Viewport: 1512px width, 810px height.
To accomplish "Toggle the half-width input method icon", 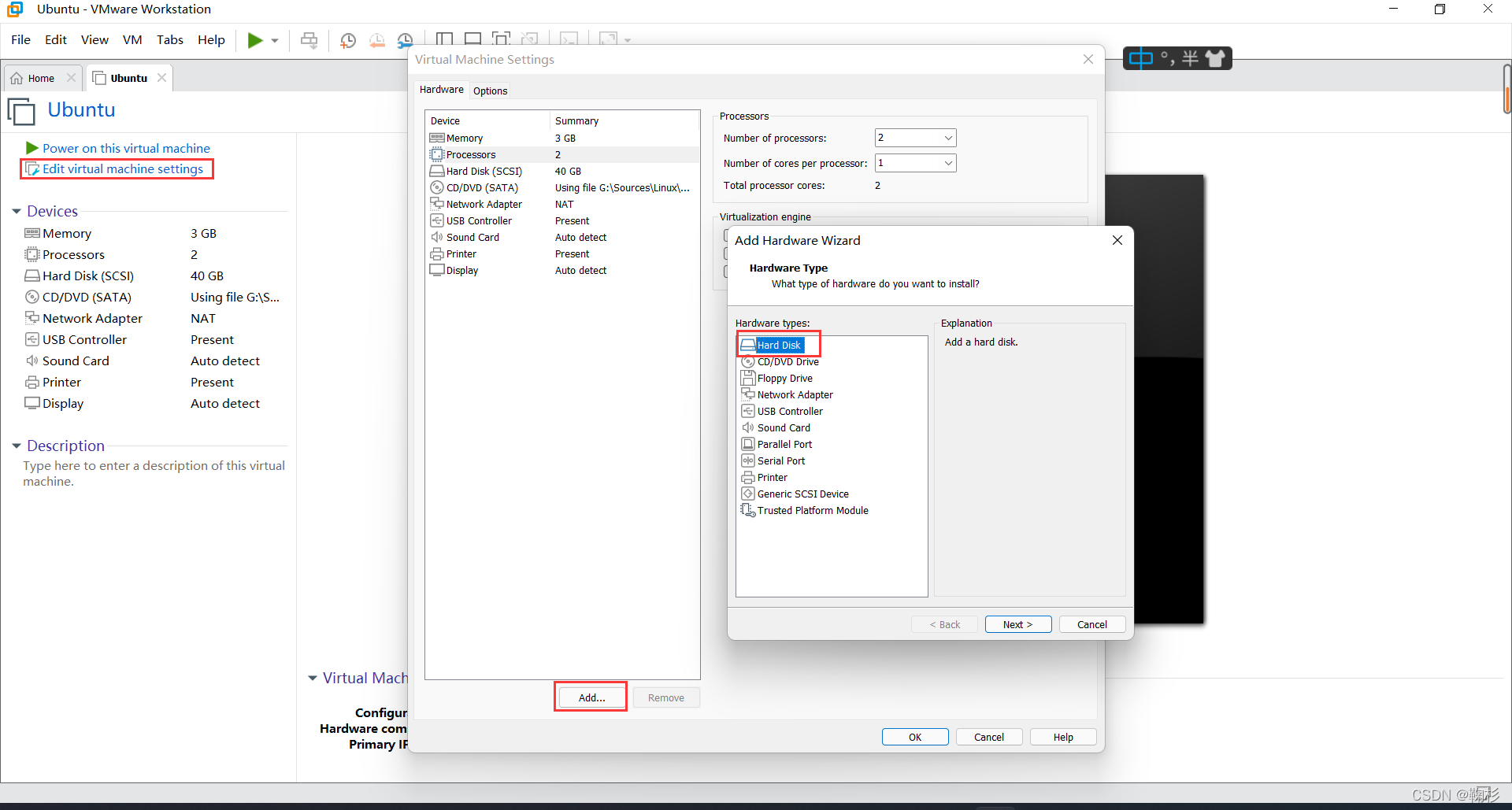I will (1190, 58).
